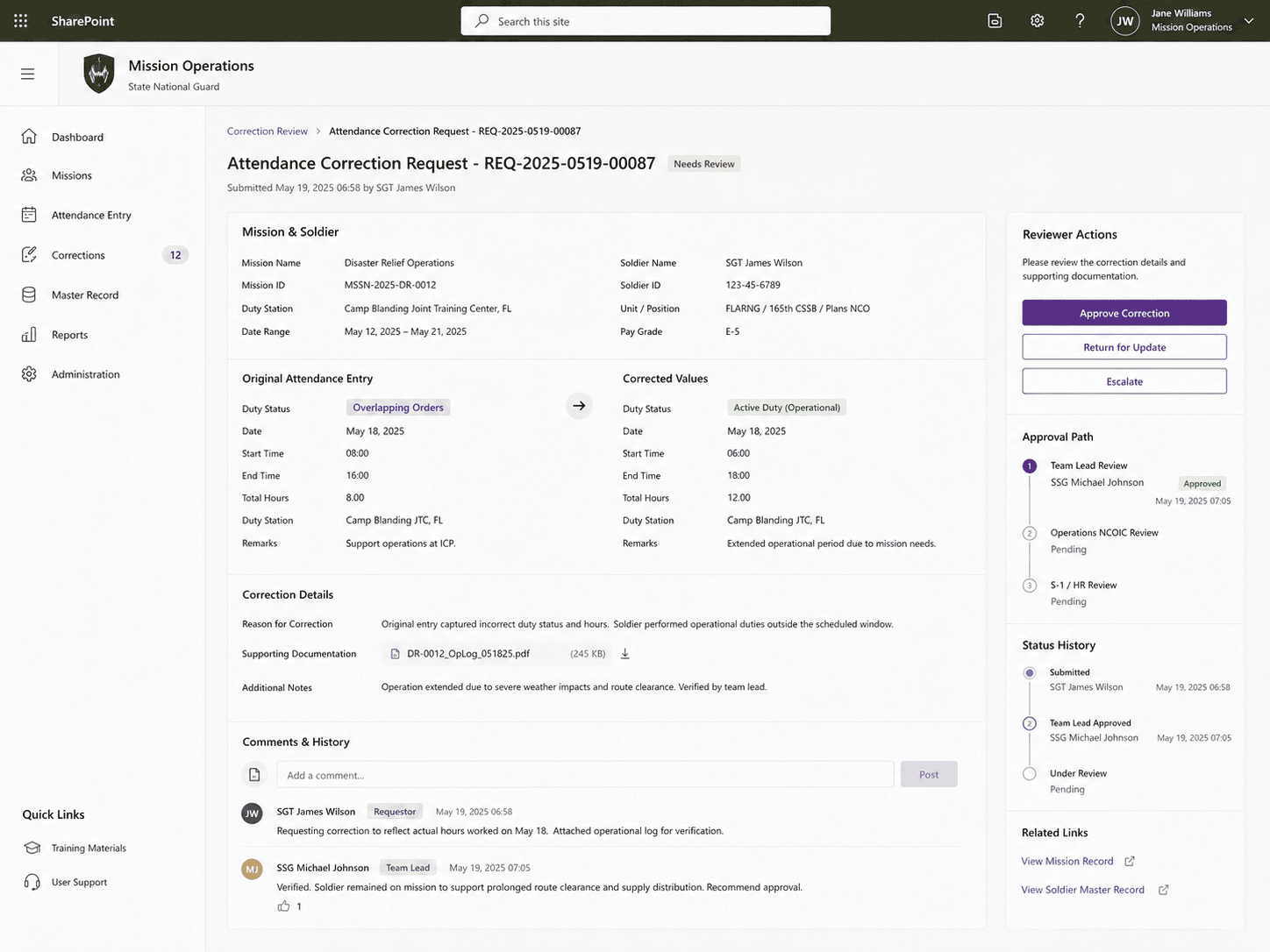Select step 1 Team Lead Review marker
Screen dimensions: 1270x952
1030,466
